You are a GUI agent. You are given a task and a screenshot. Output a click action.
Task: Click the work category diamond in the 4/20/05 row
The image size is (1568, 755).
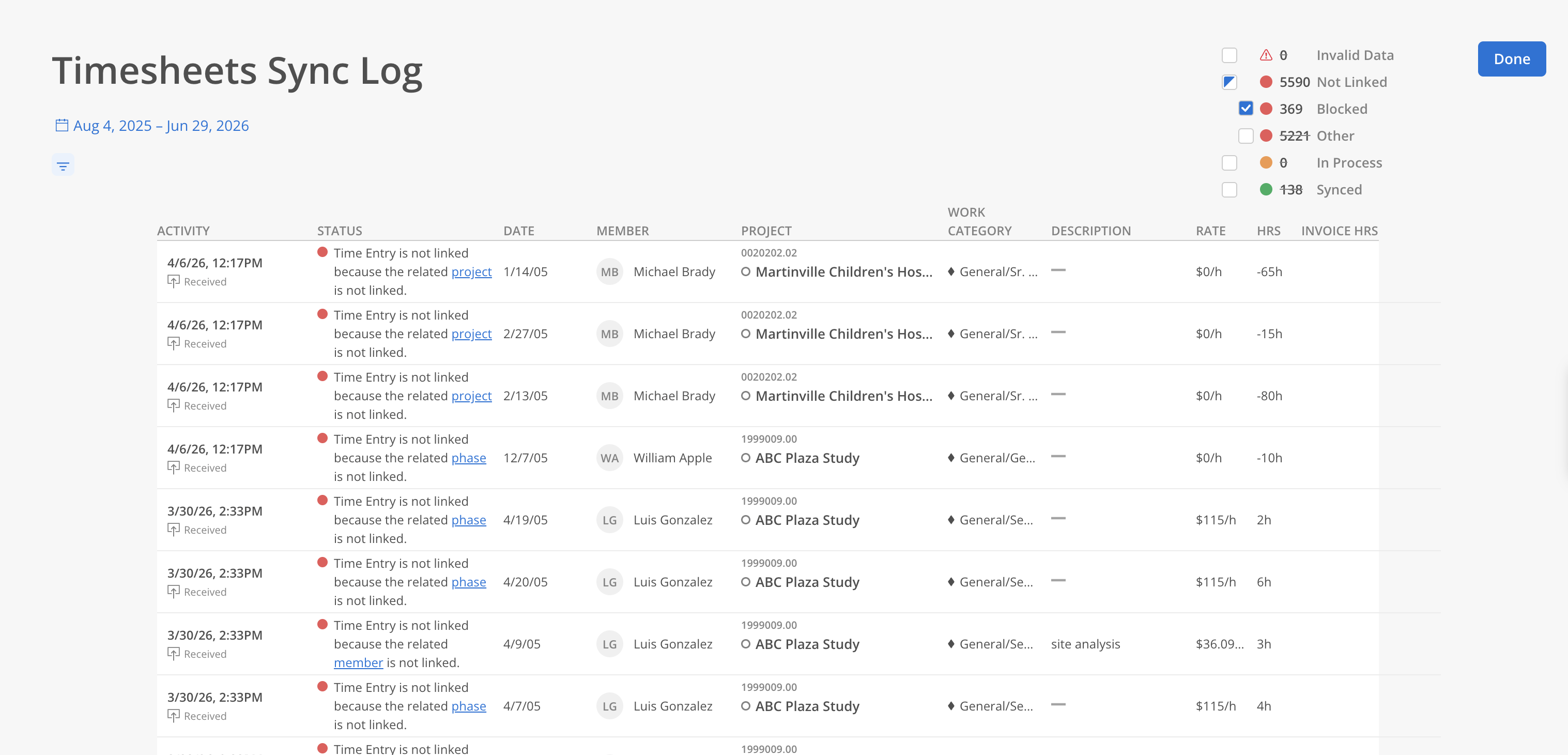click(x=951, y=582)
